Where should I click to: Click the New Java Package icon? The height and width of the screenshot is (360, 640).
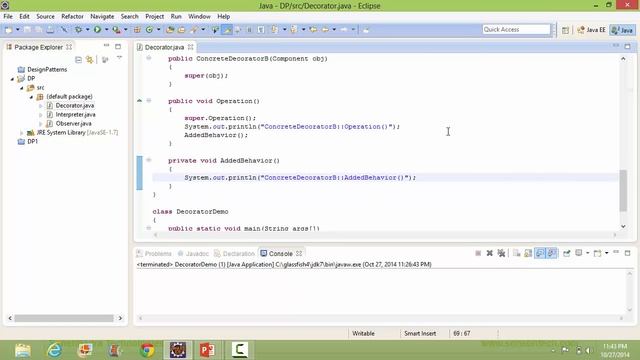pos(137,29)
